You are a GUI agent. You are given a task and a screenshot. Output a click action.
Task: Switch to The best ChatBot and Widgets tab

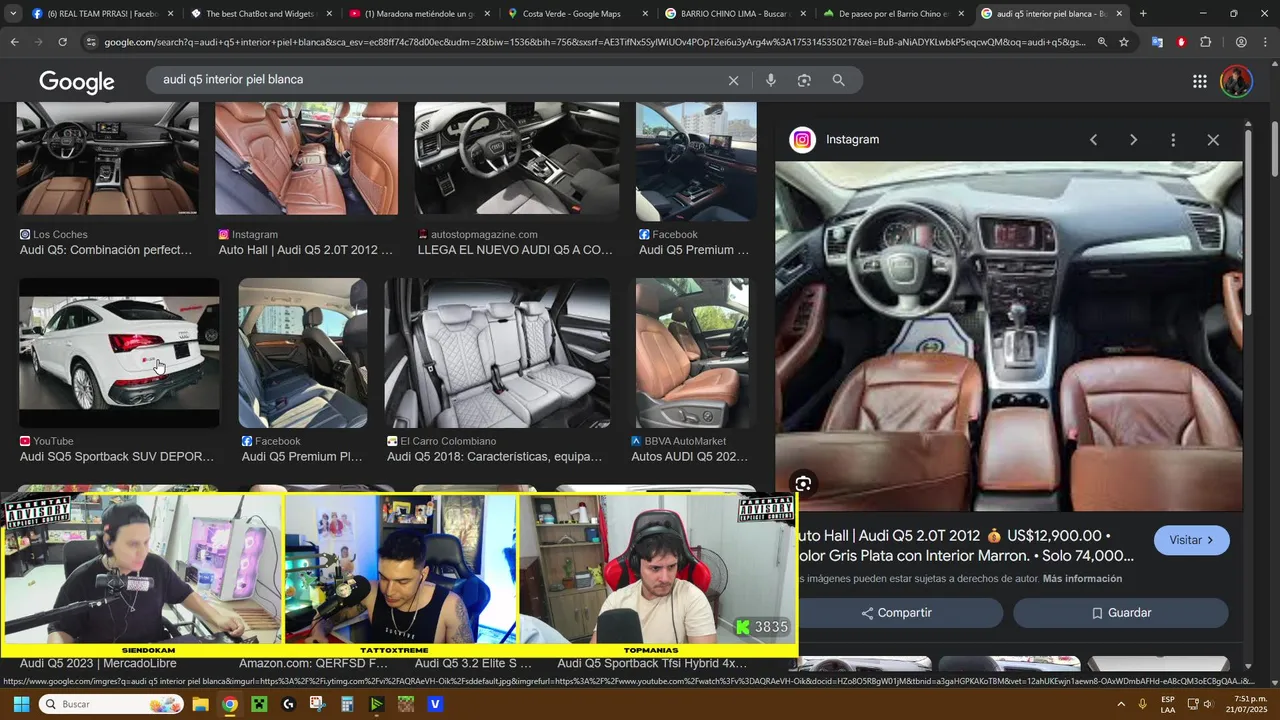[x=260, y=14]
